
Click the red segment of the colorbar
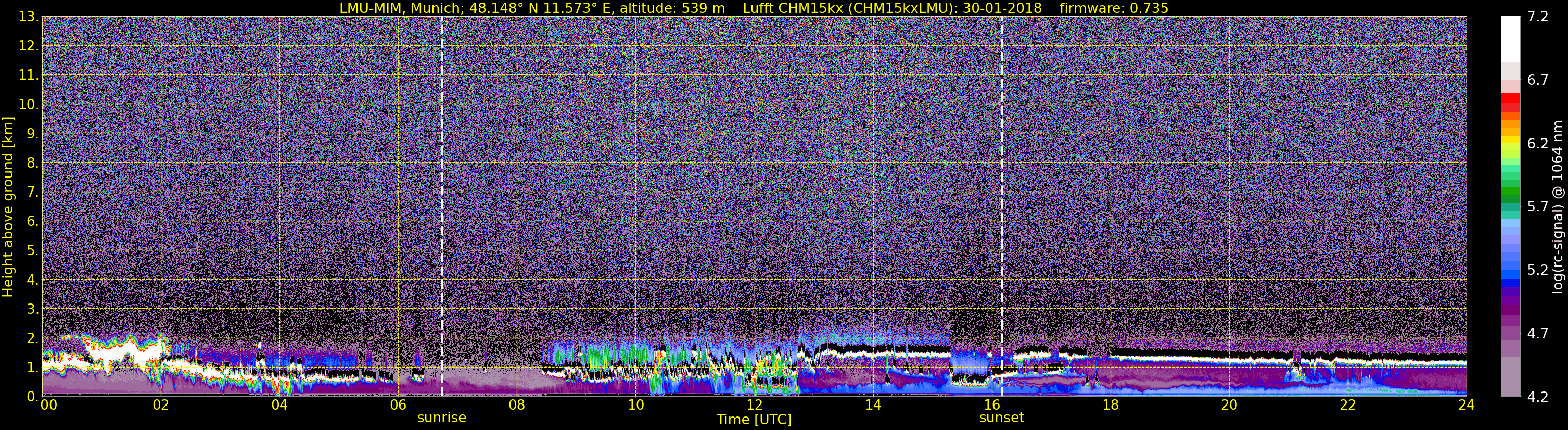(x=1510, y=97)
